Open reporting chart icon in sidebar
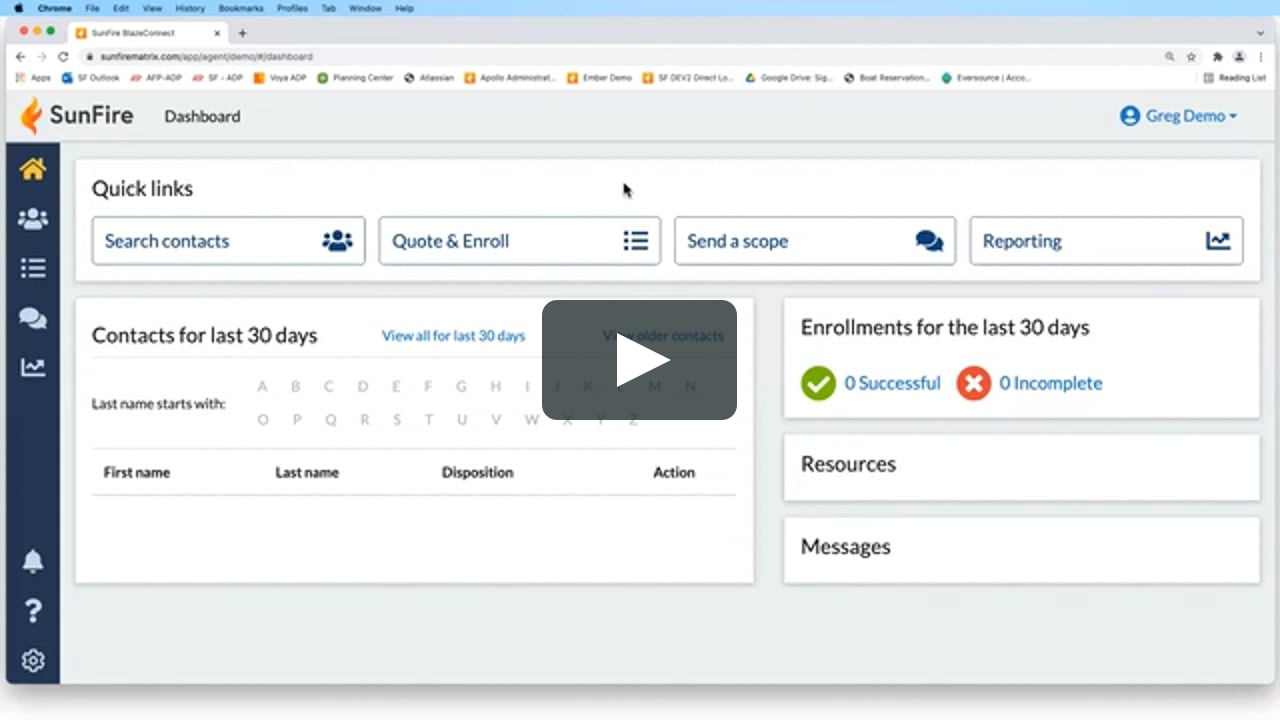The height and width of the screenshot is (720, 1280). (x=33, y=368)
